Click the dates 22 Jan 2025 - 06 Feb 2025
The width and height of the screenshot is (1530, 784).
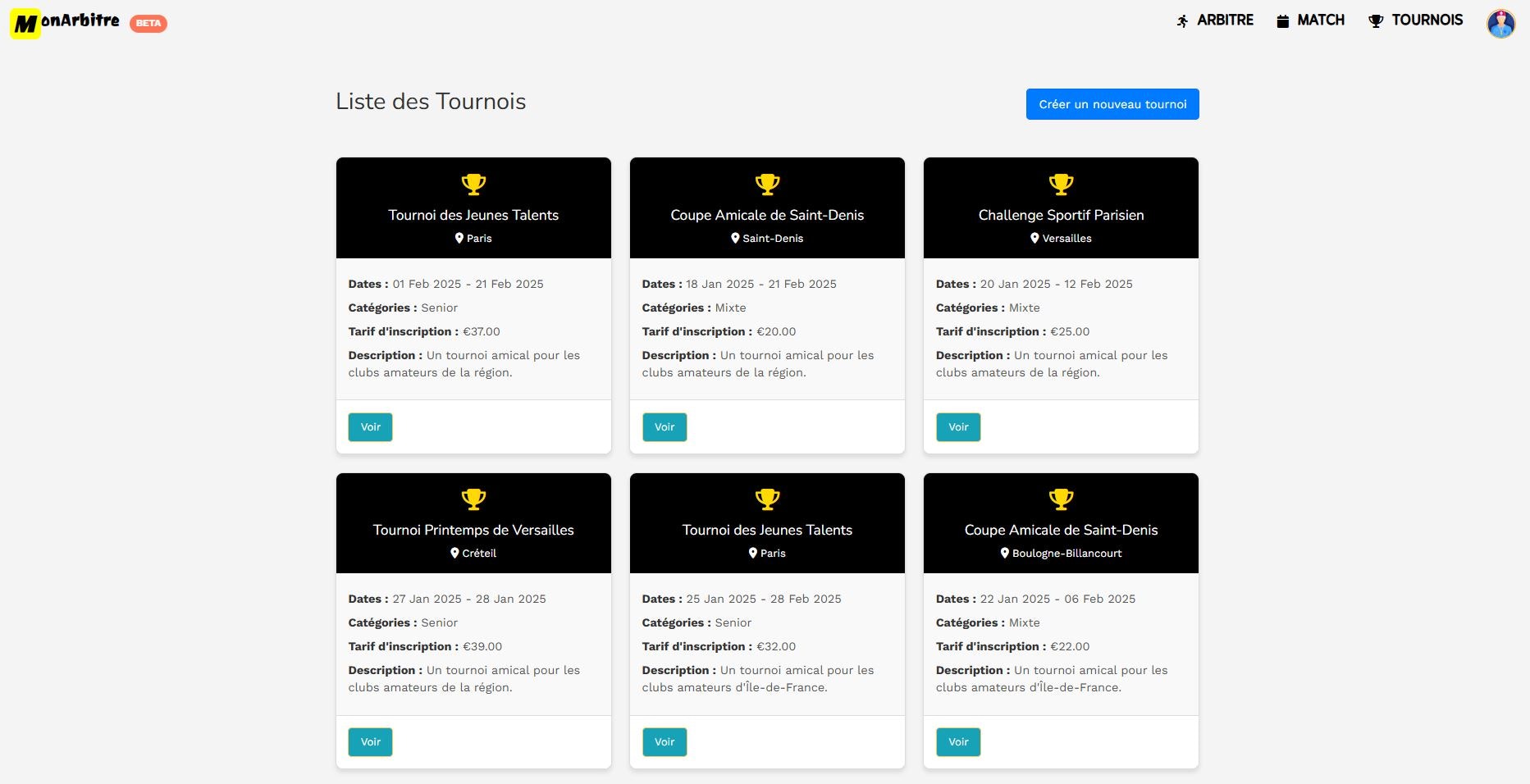[x=1057, y=599]
